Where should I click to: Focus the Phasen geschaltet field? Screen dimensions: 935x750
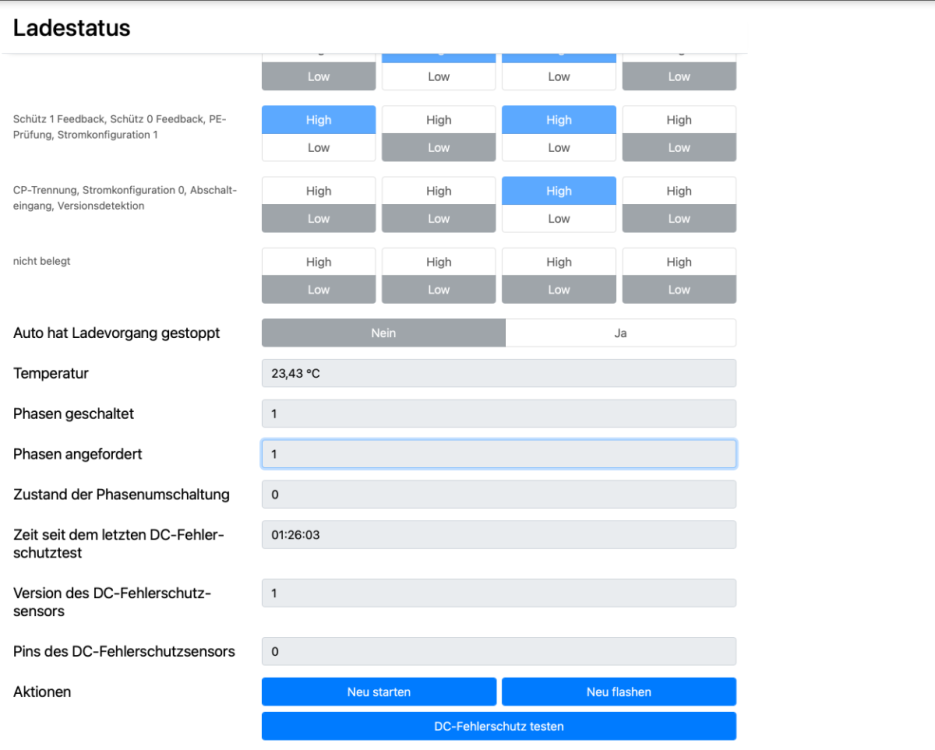498,414
